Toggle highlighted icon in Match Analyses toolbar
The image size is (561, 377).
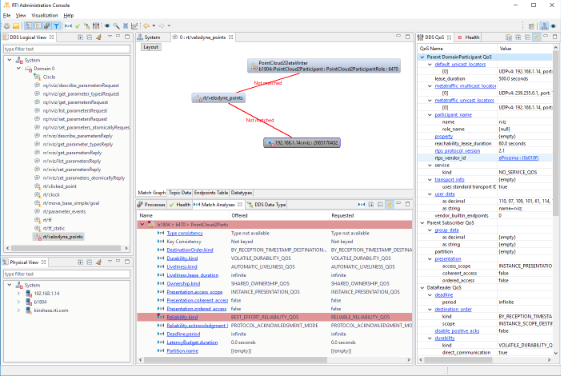[x=390, y=205]
